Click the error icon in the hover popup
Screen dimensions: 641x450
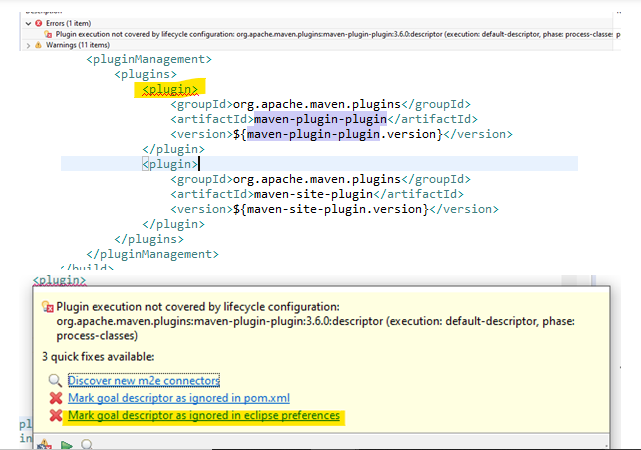[48, 307]
